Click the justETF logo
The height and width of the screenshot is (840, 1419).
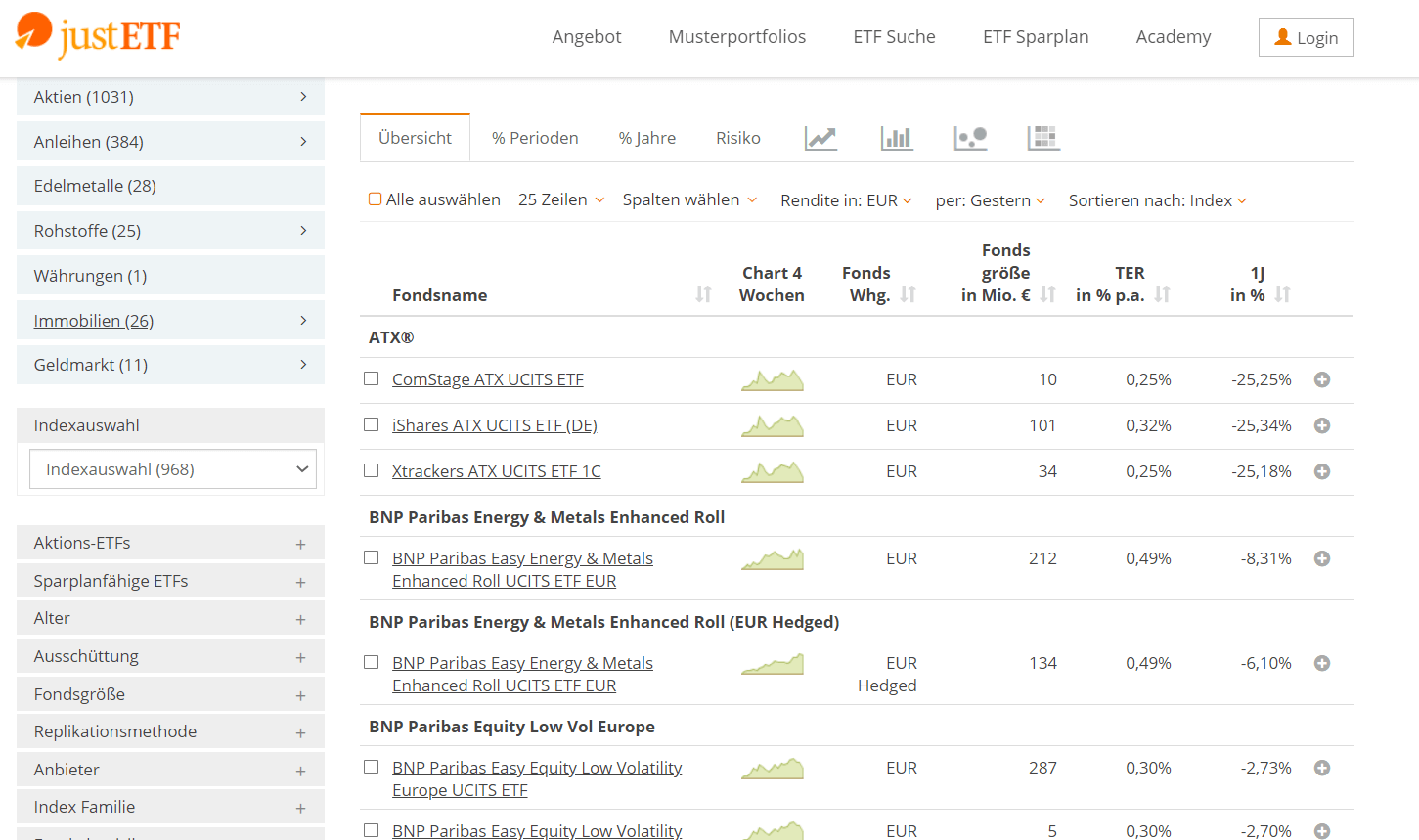98,35
